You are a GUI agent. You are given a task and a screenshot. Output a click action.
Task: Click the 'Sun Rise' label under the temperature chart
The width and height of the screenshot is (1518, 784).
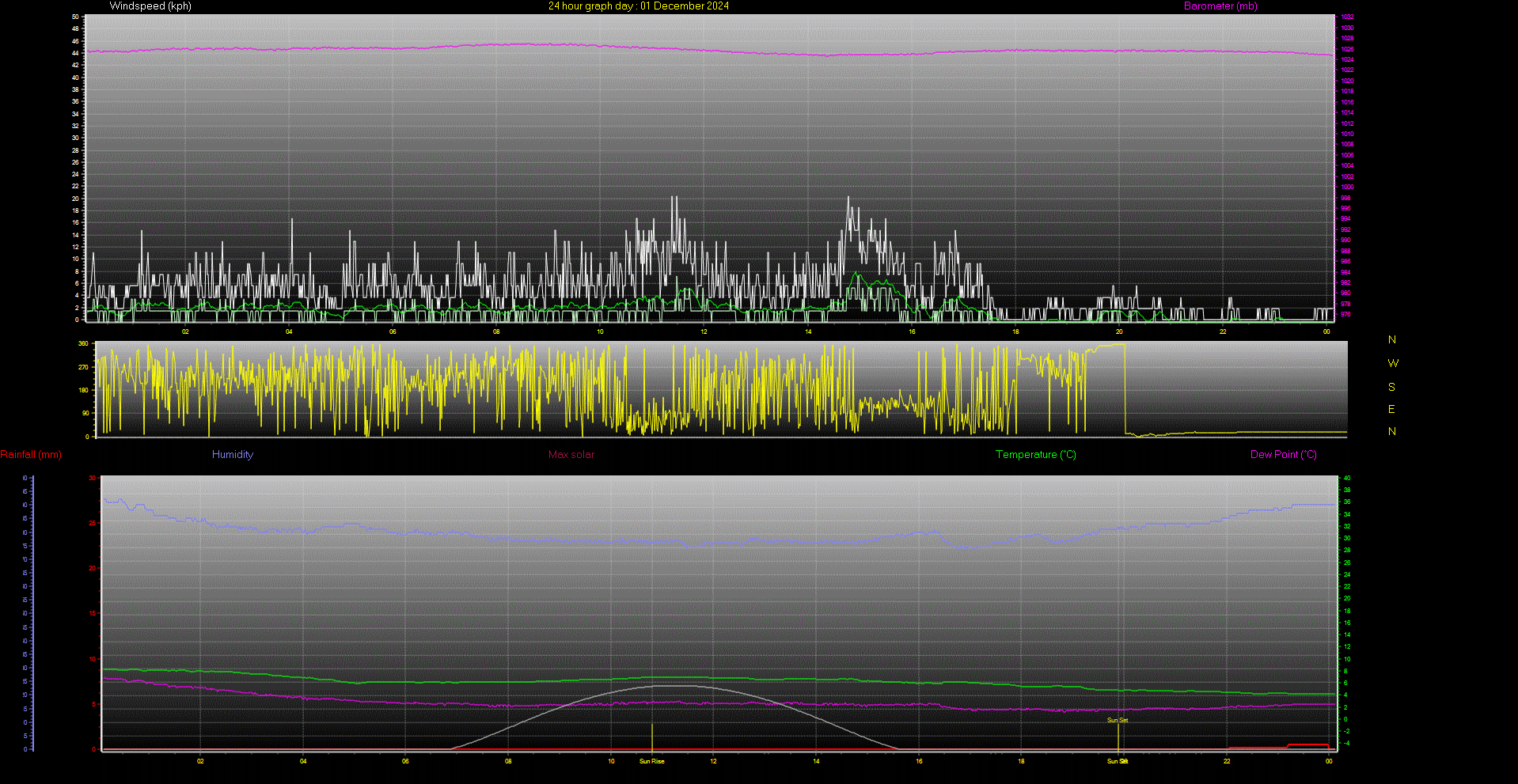(x=652, y=761)
